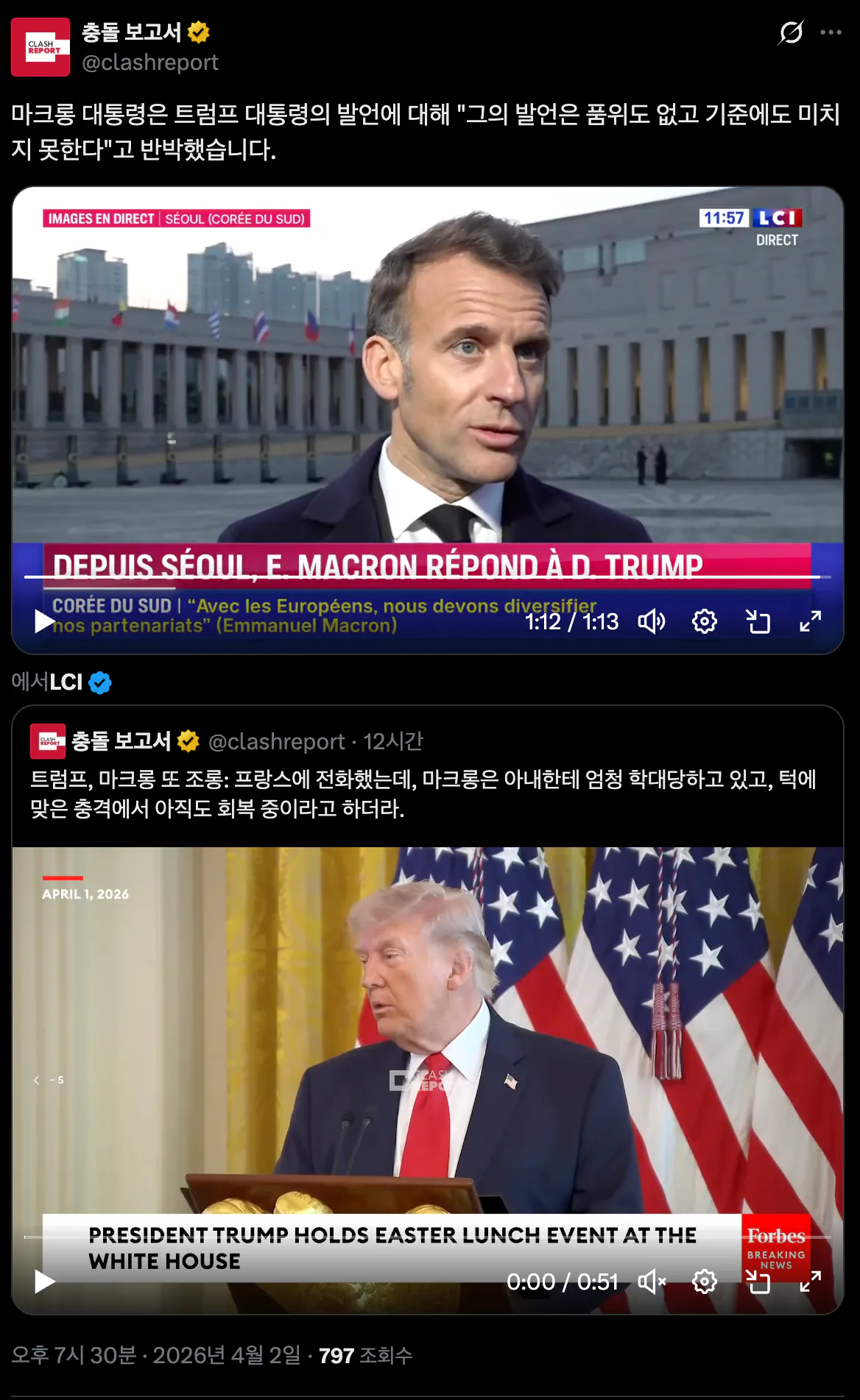The height and width of the screenshot is (1400, 860).
Task: Open the three-dots more options menu
Action: click(831, 32)
